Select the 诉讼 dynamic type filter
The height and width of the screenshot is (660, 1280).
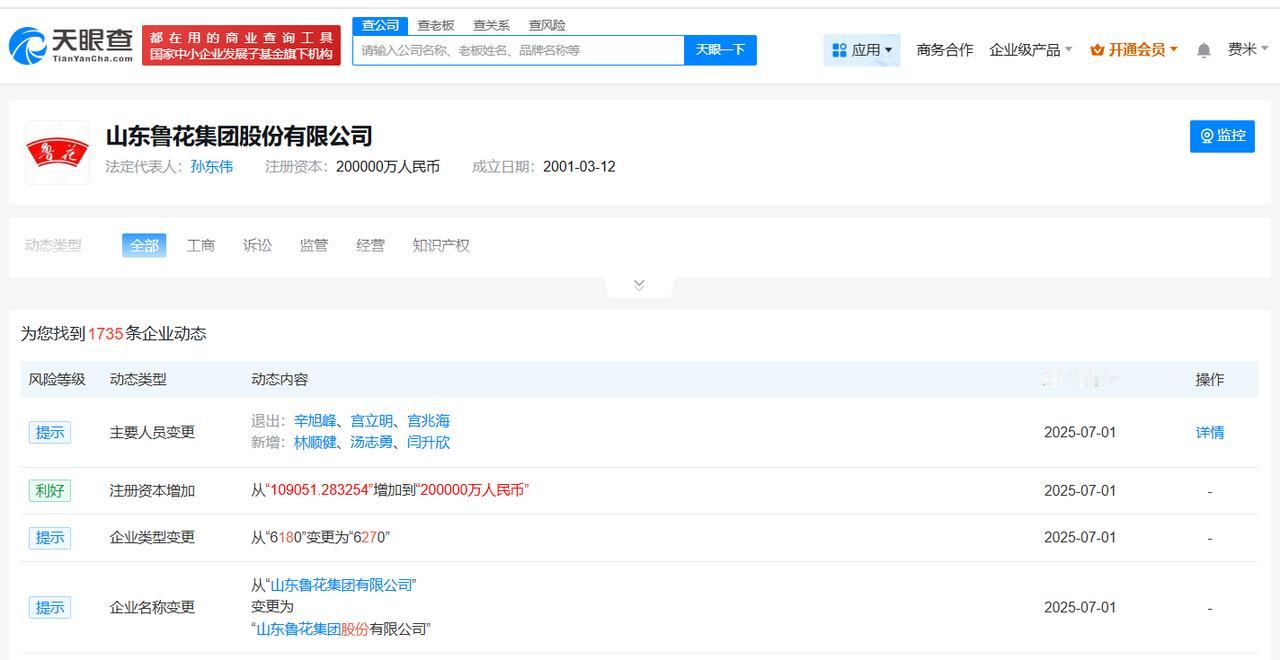pos(257,245)
